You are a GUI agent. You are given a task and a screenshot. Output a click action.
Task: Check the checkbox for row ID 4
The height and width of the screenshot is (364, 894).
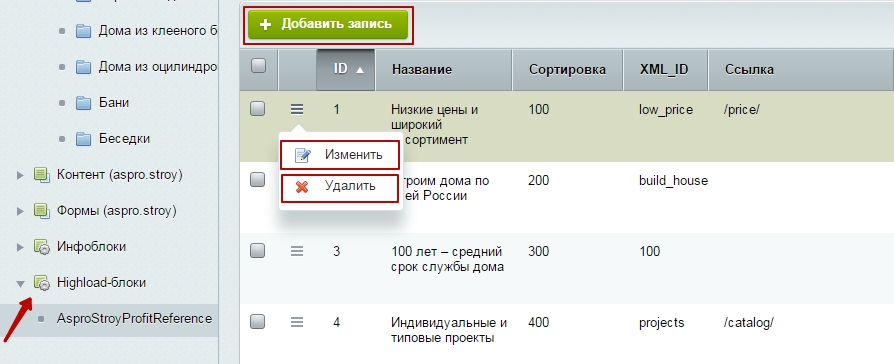point(258,322)
